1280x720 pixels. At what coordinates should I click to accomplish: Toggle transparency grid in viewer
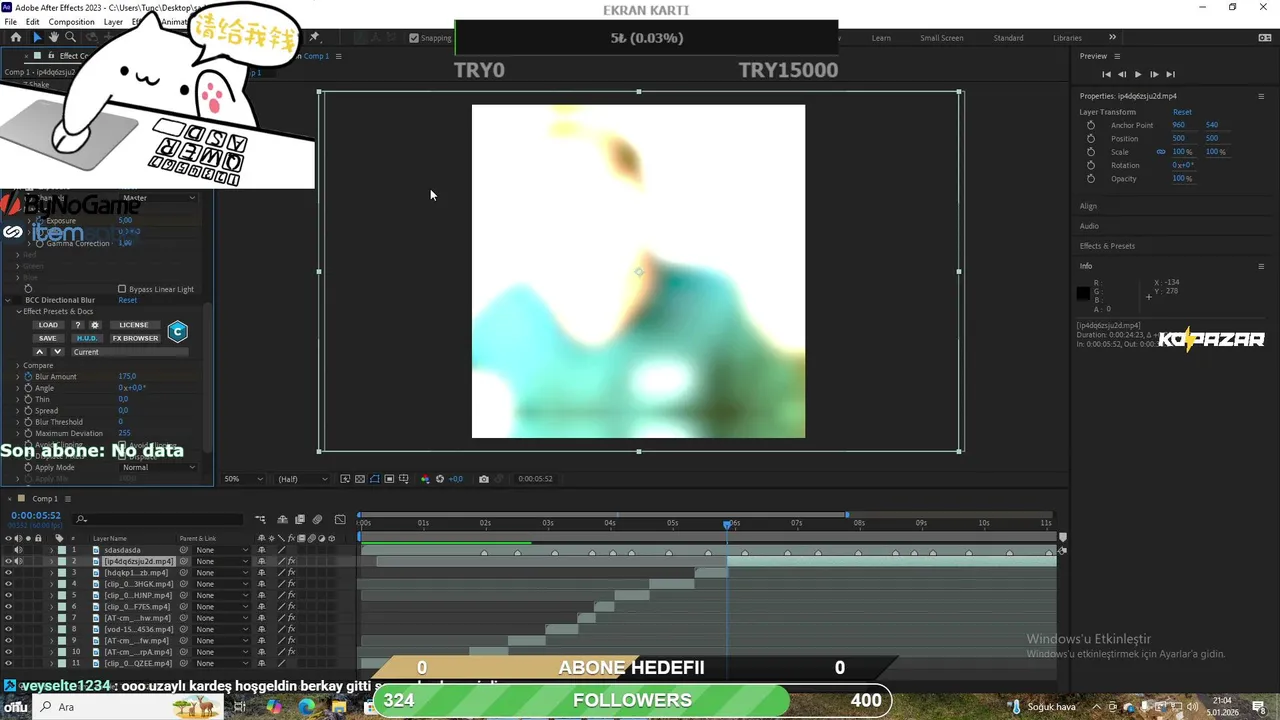pos(360,479)
